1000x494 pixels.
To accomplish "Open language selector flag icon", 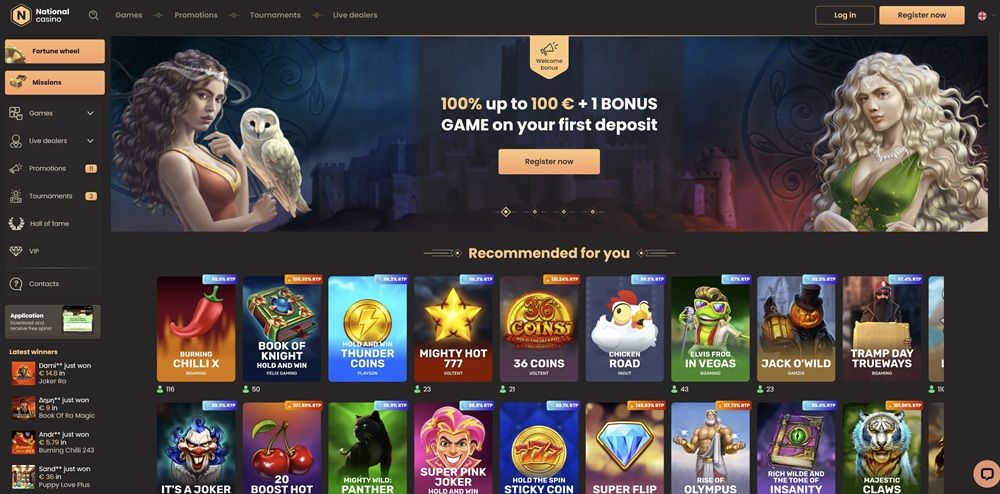I will point(982,15).
